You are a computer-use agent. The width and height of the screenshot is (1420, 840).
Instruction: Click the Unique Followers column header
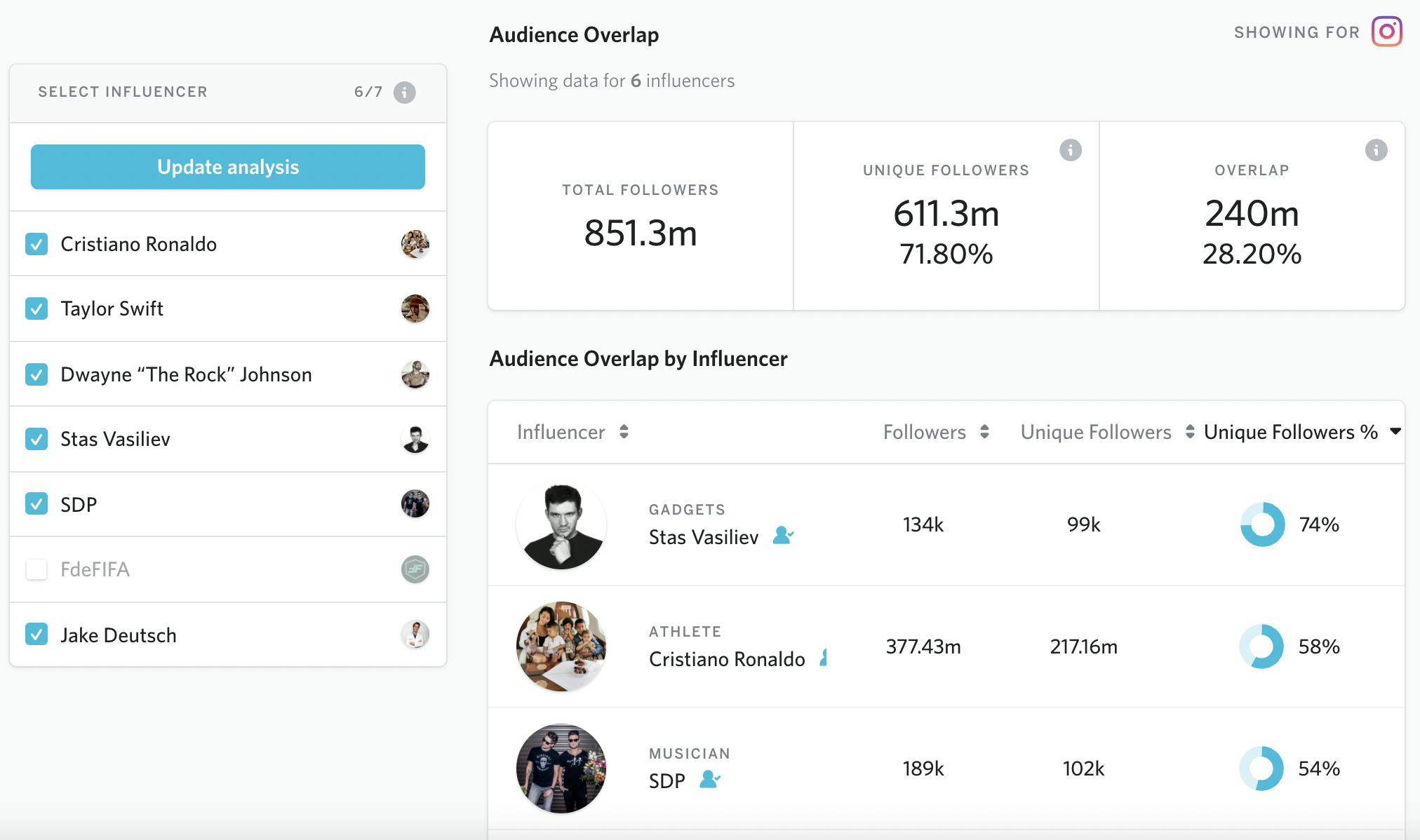(1096, 432)
